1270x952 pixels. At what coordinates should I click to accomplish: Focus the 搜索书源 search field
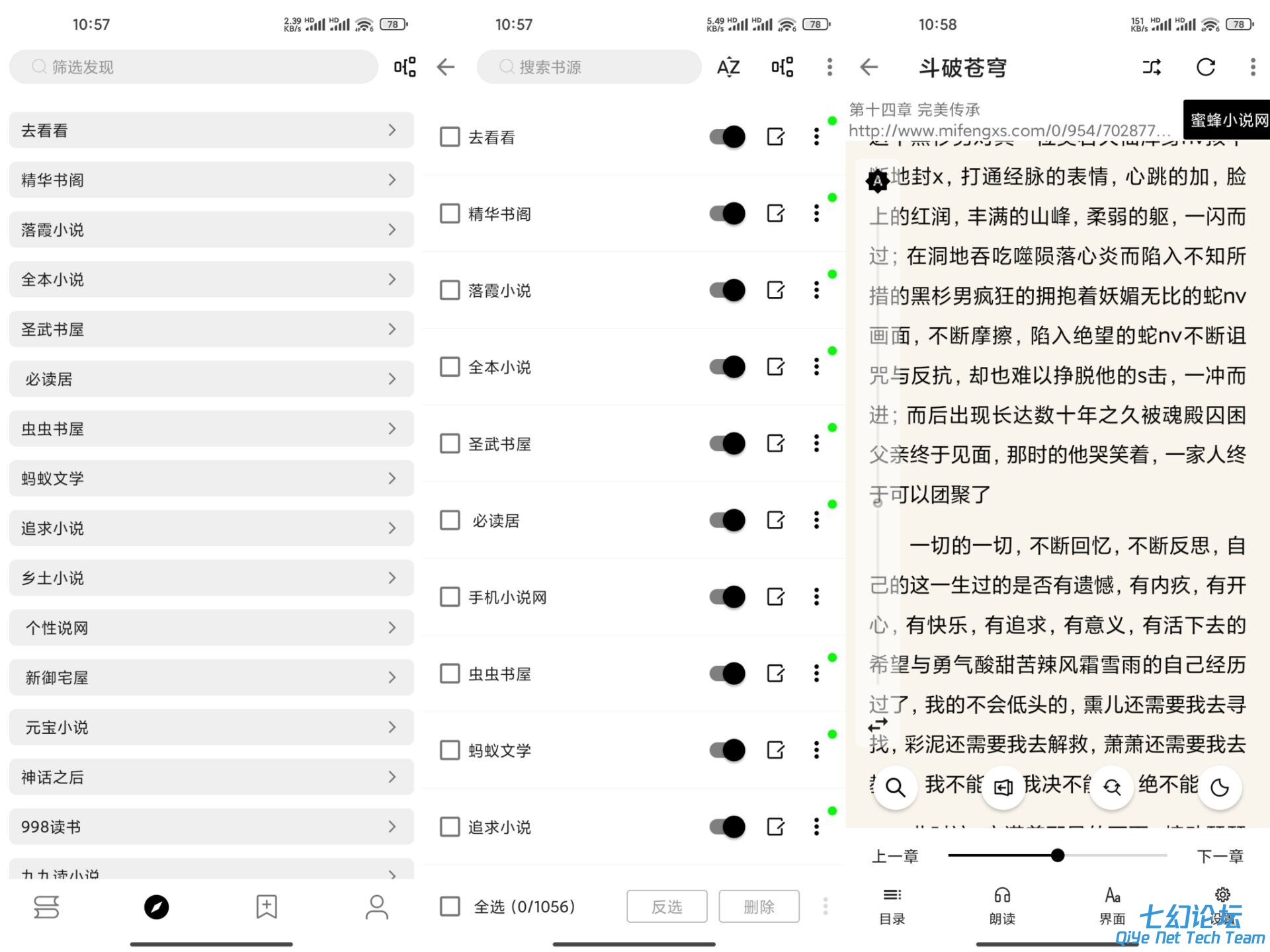[x=589, y=67]
